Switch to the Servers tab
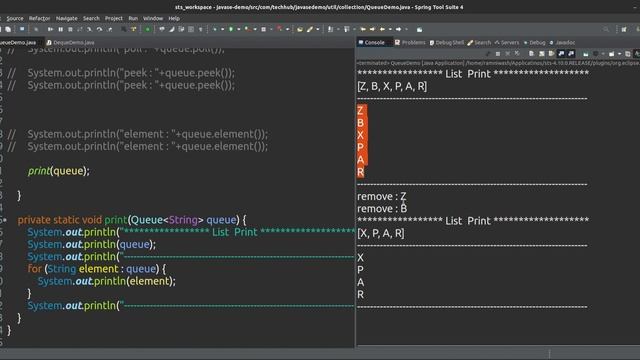Screen dimensions: 640x360 click(507, 42)
